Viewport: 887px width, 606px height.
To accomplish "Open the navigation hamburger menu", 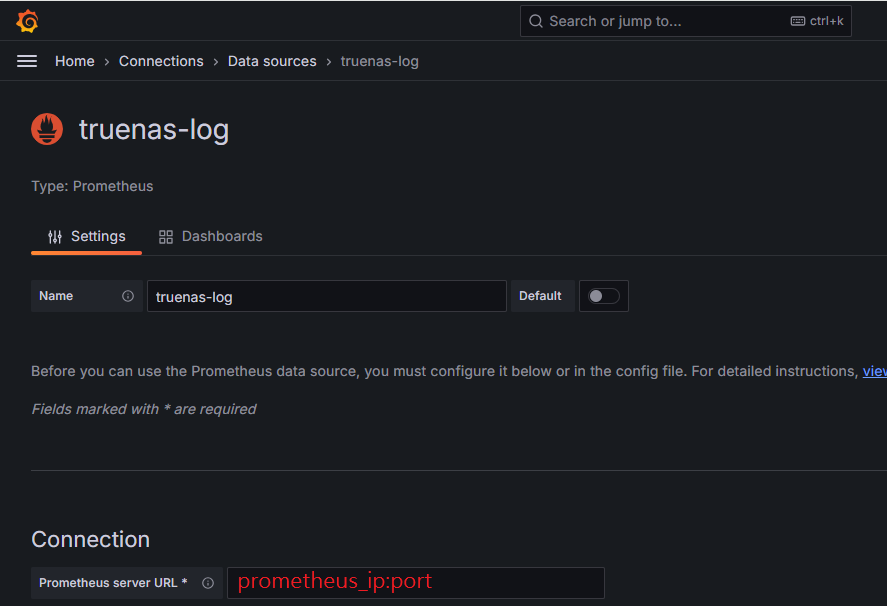I will pyautogui.click(x=26, y=61).
